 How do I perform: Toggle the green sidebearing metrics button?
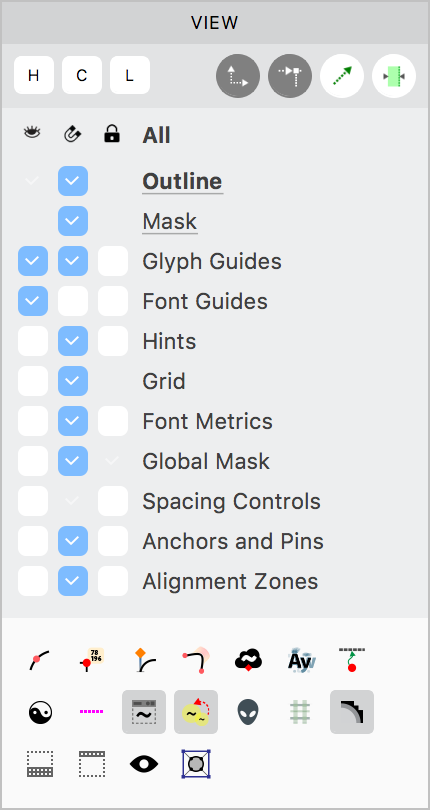394,76
